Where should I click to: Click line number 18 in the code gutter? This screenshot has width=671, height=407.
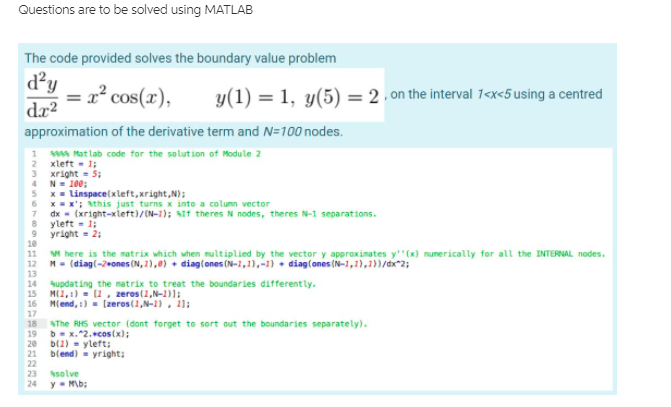click(32, 324)
